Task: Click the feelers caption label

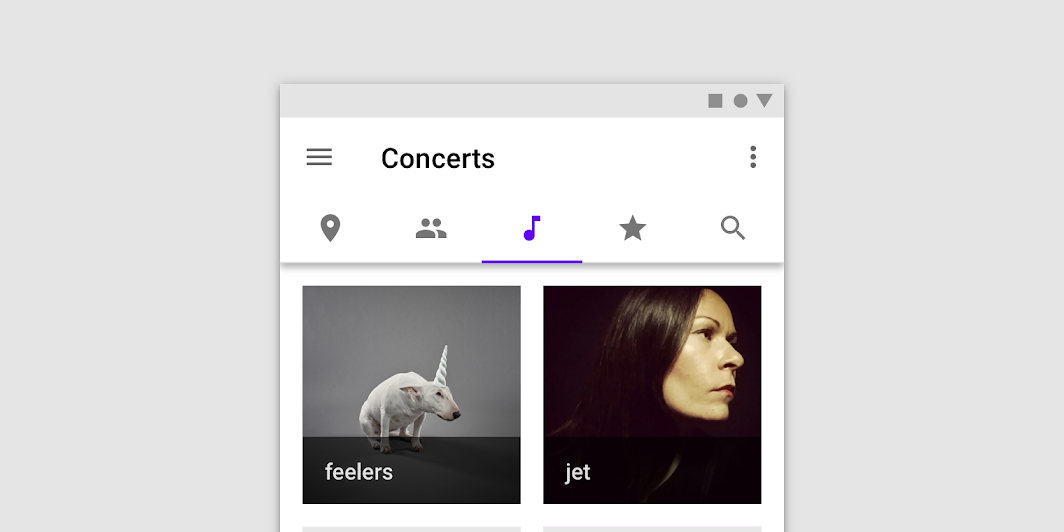Action: coord(359,472)
